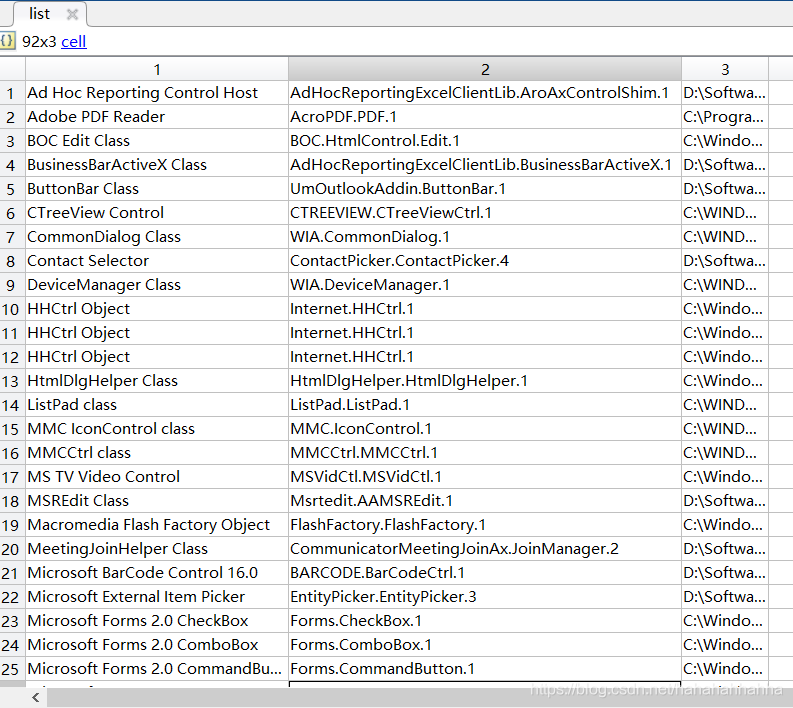This screenshot has height=708, width=793.
Task: Select cell 'WIA.CommonDialog.1'
Action: 485,237
